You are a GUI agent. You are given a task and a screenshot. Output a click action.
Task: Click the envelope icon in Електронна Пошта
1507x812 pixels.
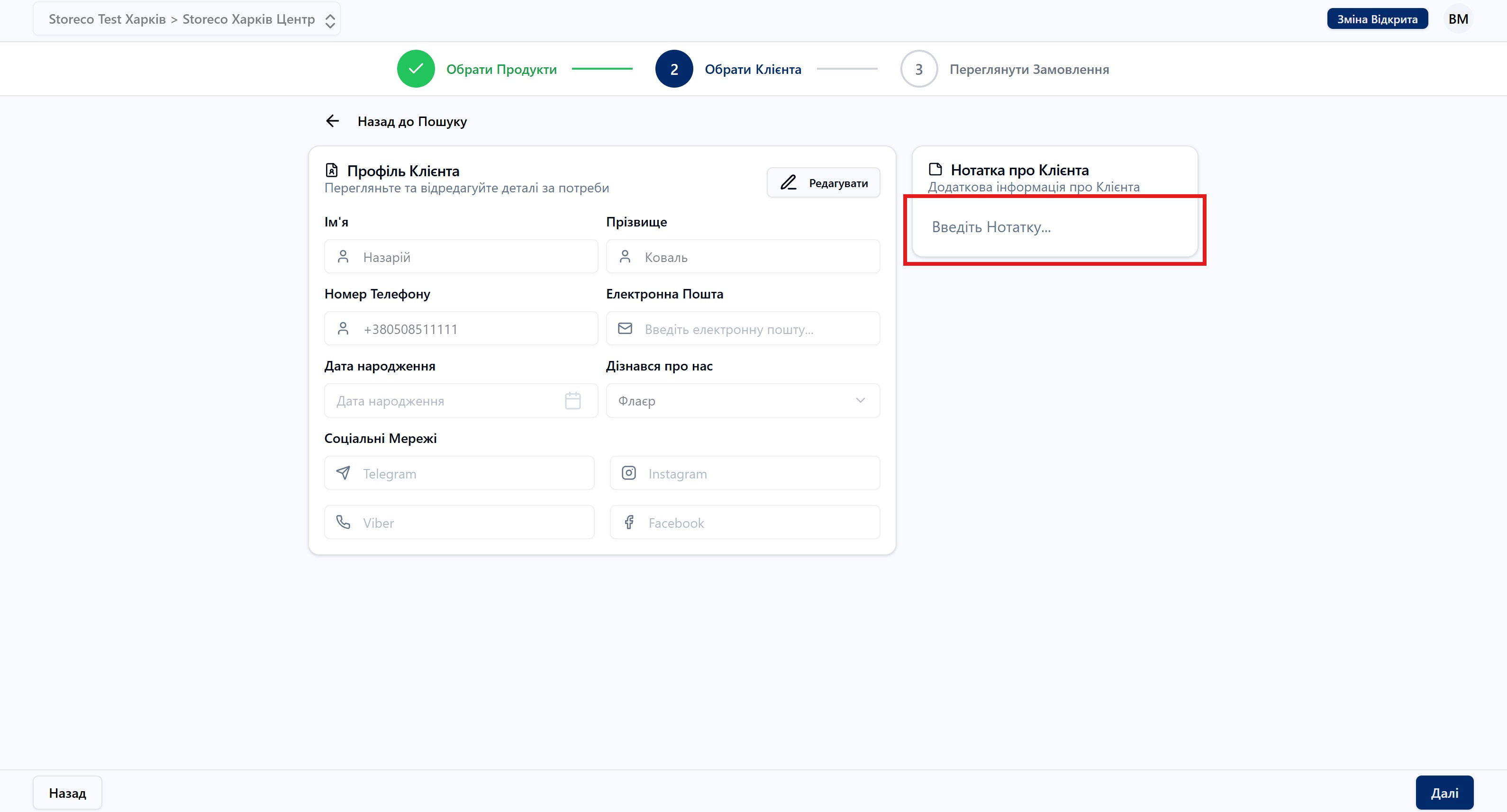625,328
